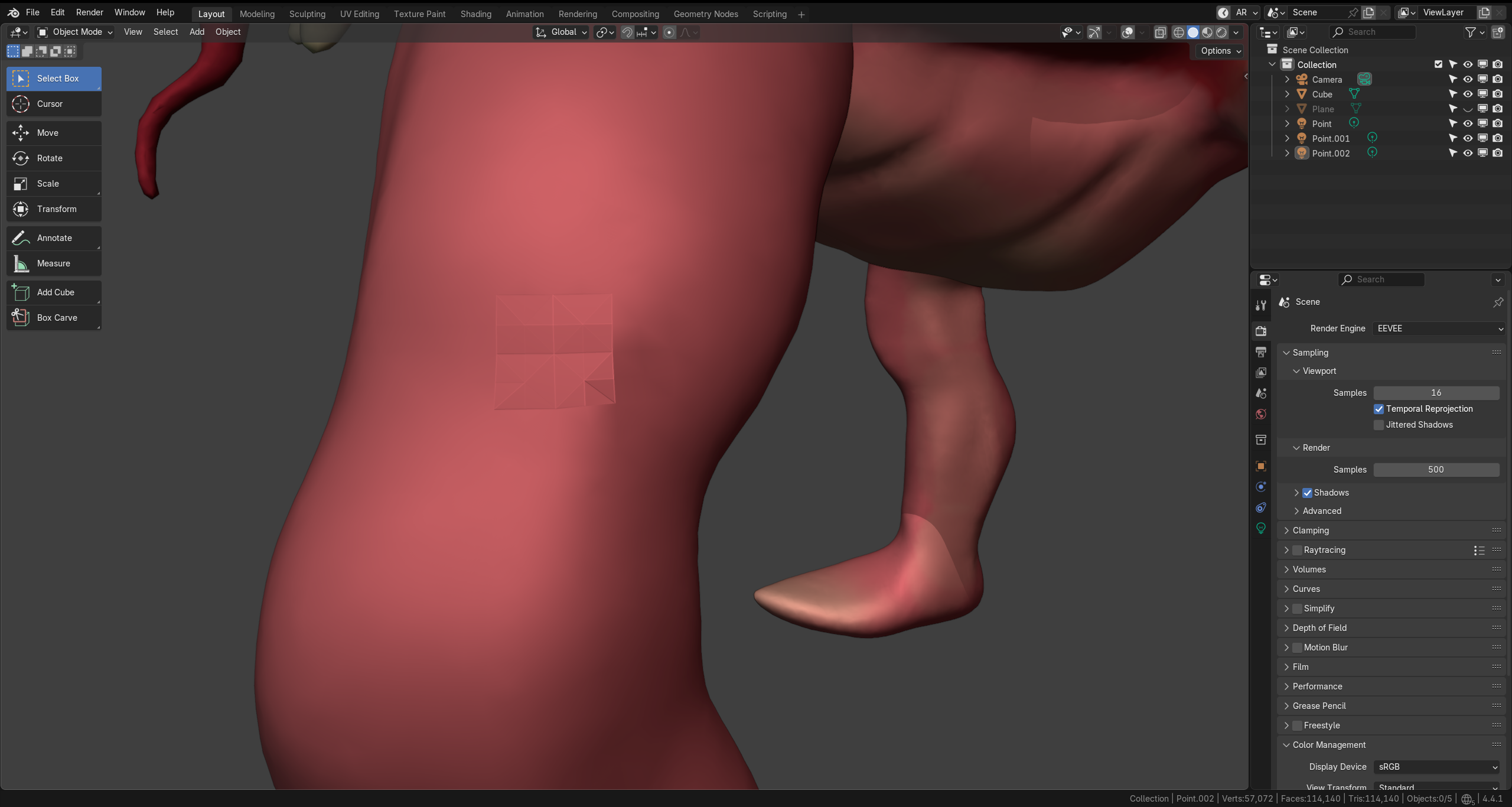Screen dimensions: 1512x807
Task: Collapse the Sampling panel
Action: point(1286,353)
